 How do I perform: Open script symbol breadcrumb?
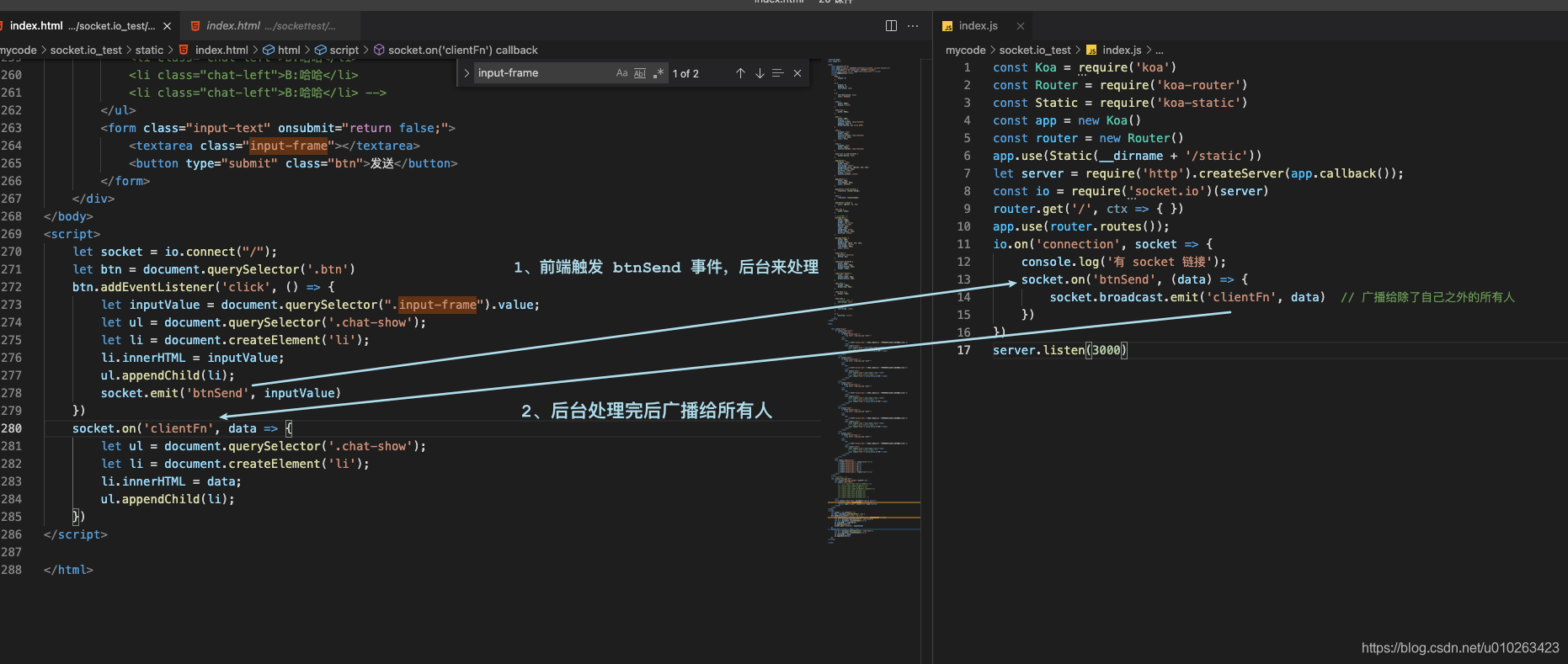point(344,50)
